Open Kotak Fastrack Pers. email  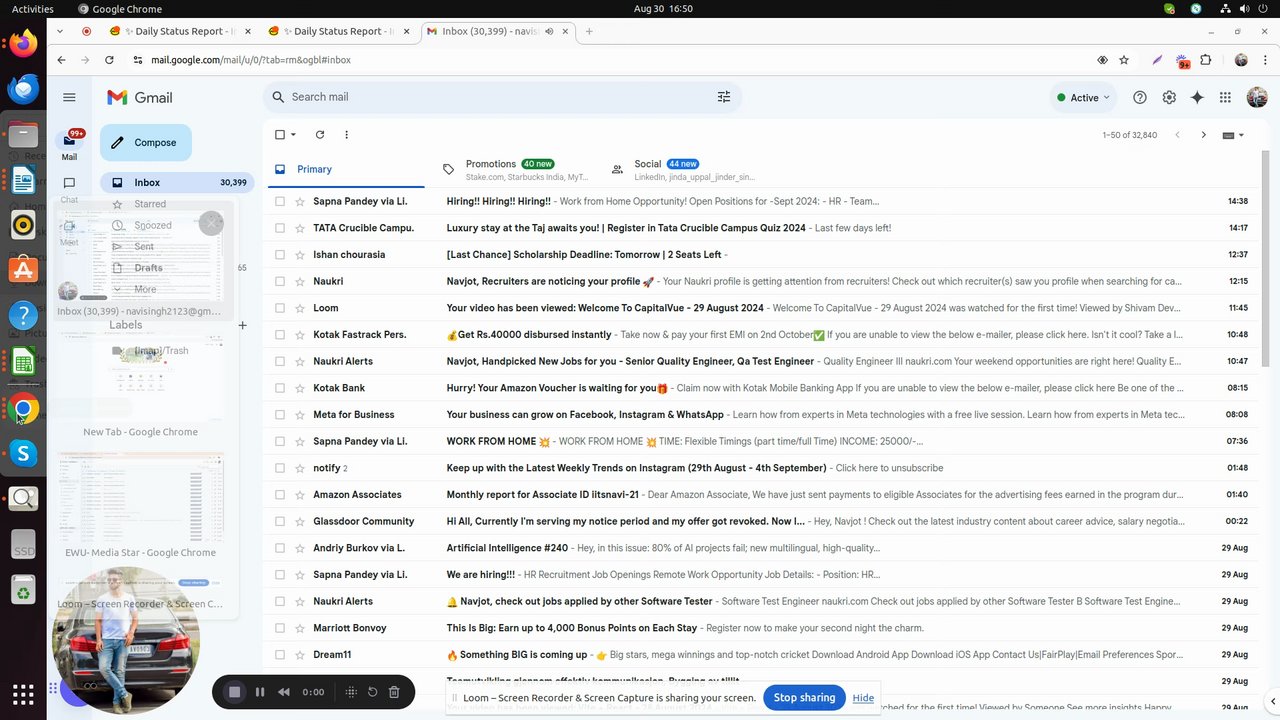click(x=760, y=335)
